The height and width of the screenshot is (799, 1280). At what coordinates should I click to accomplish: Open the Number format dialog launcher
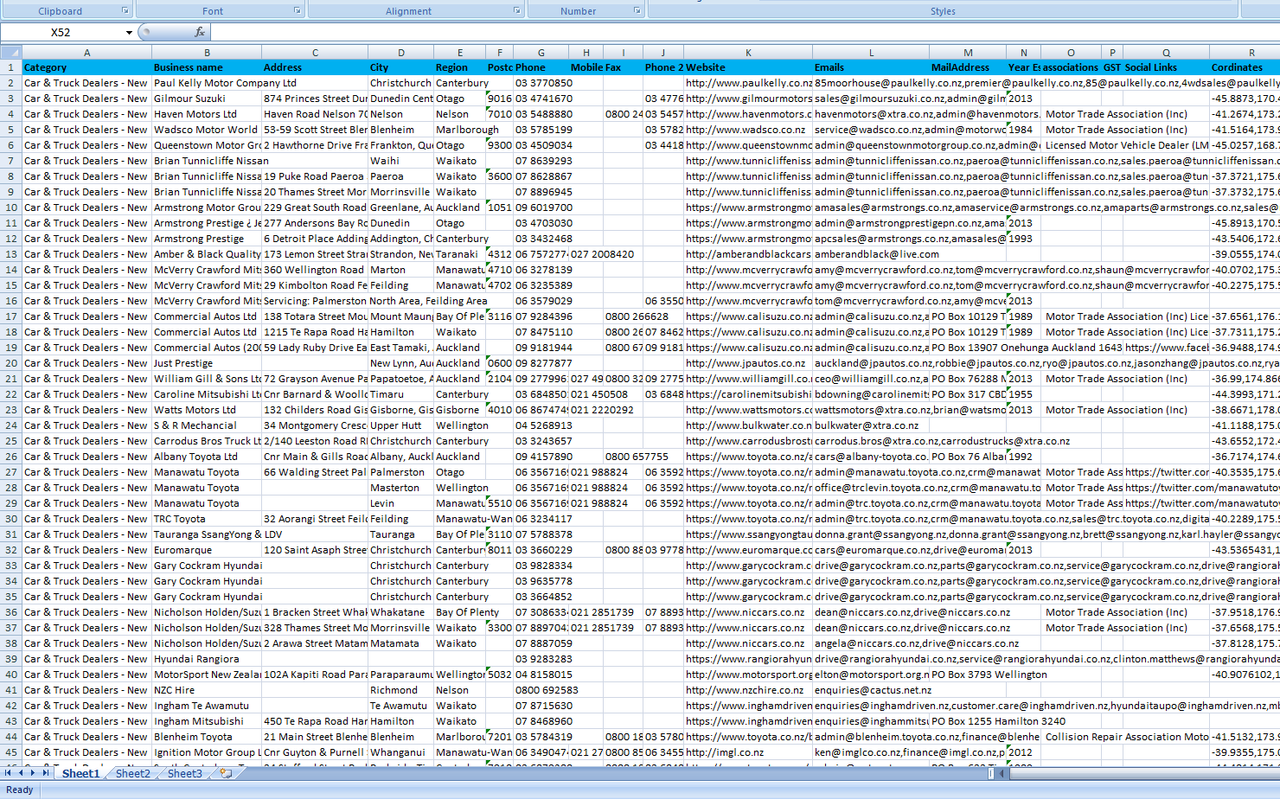pyautogui.click(x=638, y=10)
